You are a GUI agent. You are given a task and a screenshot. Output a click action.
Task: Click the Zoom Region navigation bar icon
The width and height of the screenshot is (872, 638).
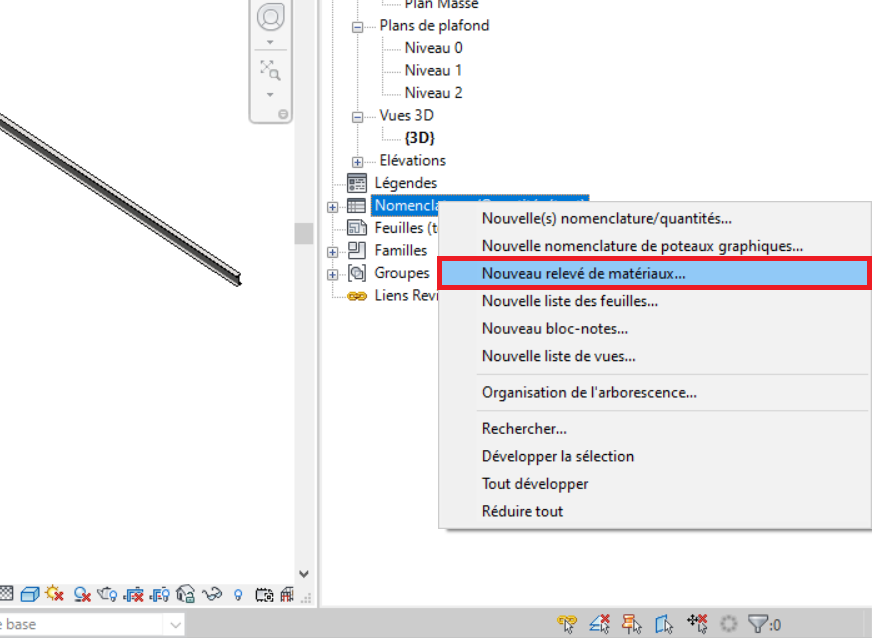click(x=269, y=70)
